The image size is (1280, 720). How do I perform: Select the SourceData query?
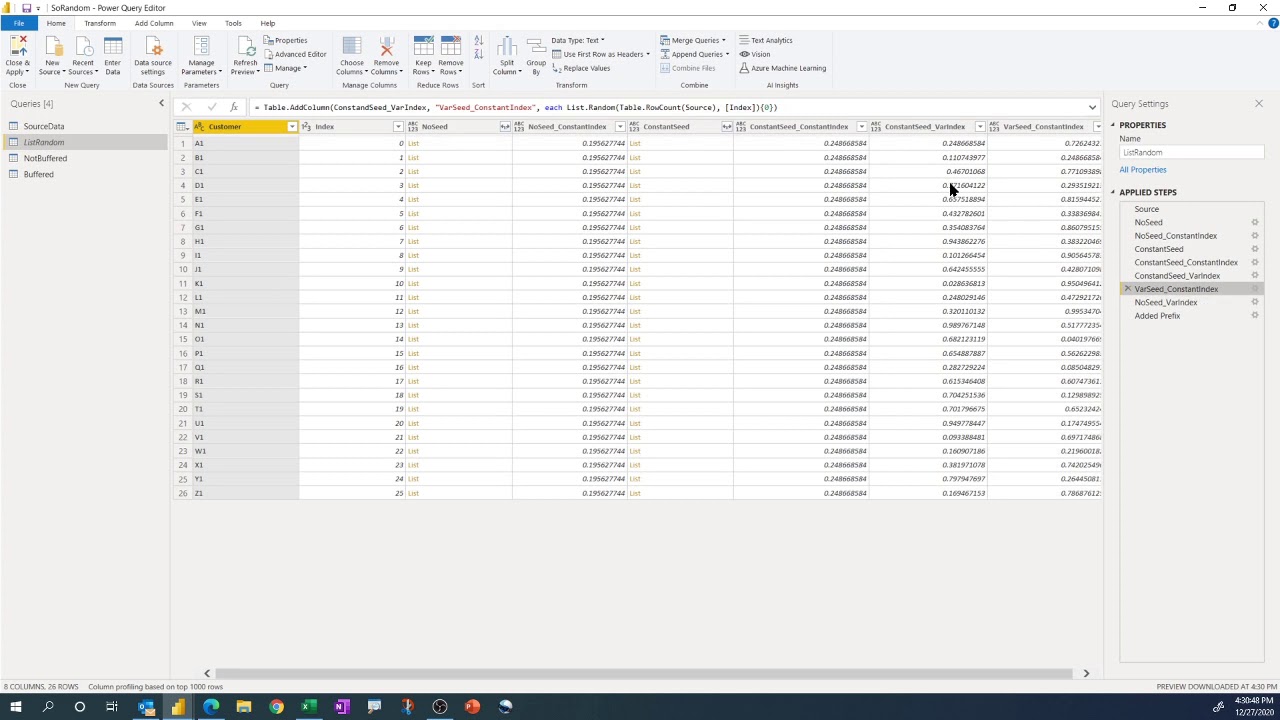point(44,126)
